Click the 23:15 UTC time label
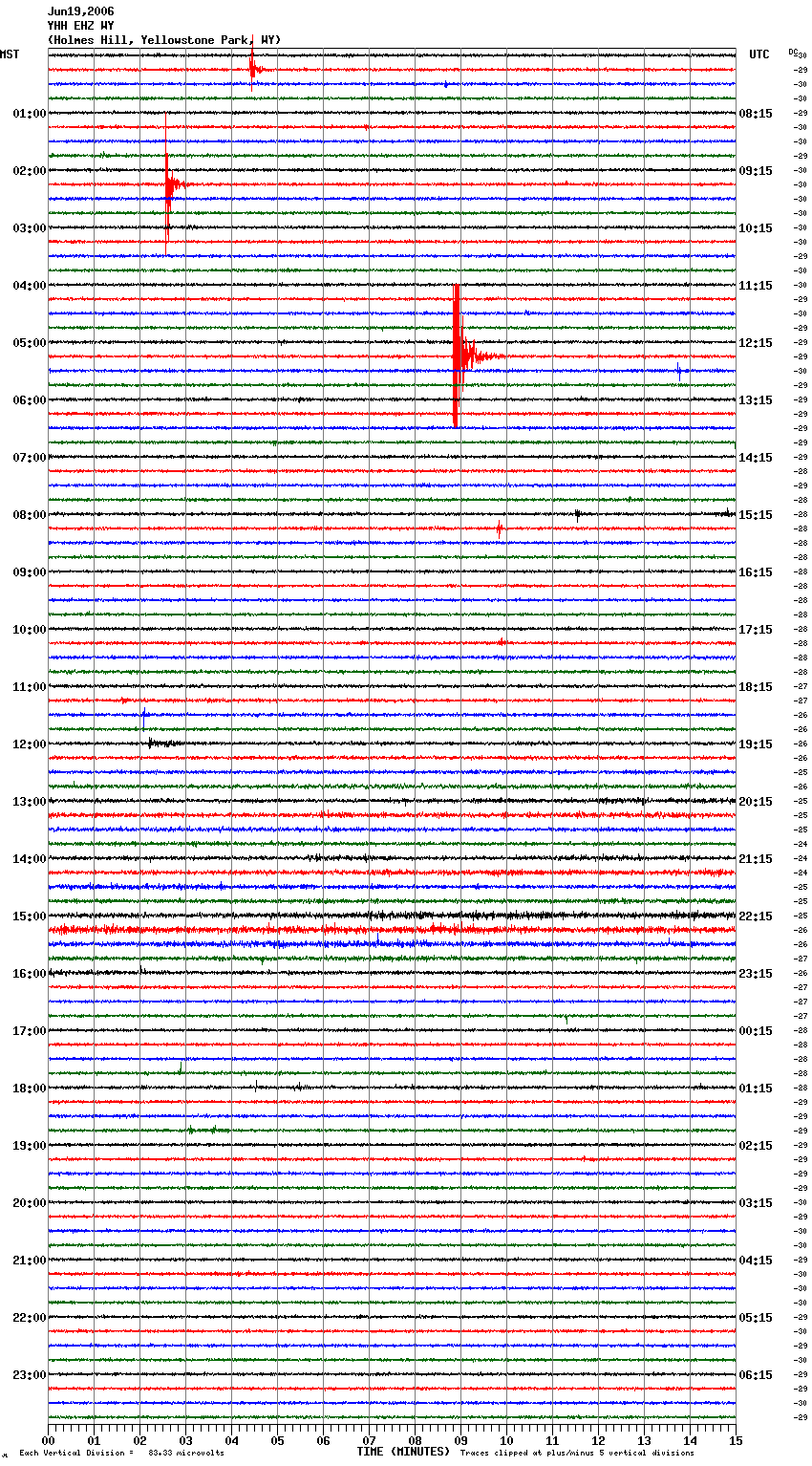The image size is (812, 1466). pyautogui.click(x=756, y=973)
